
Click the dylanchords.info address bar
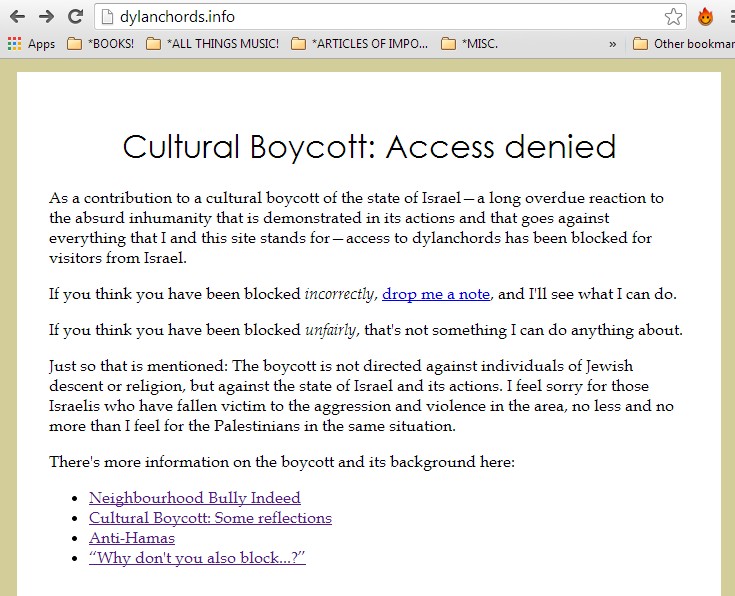390,17
